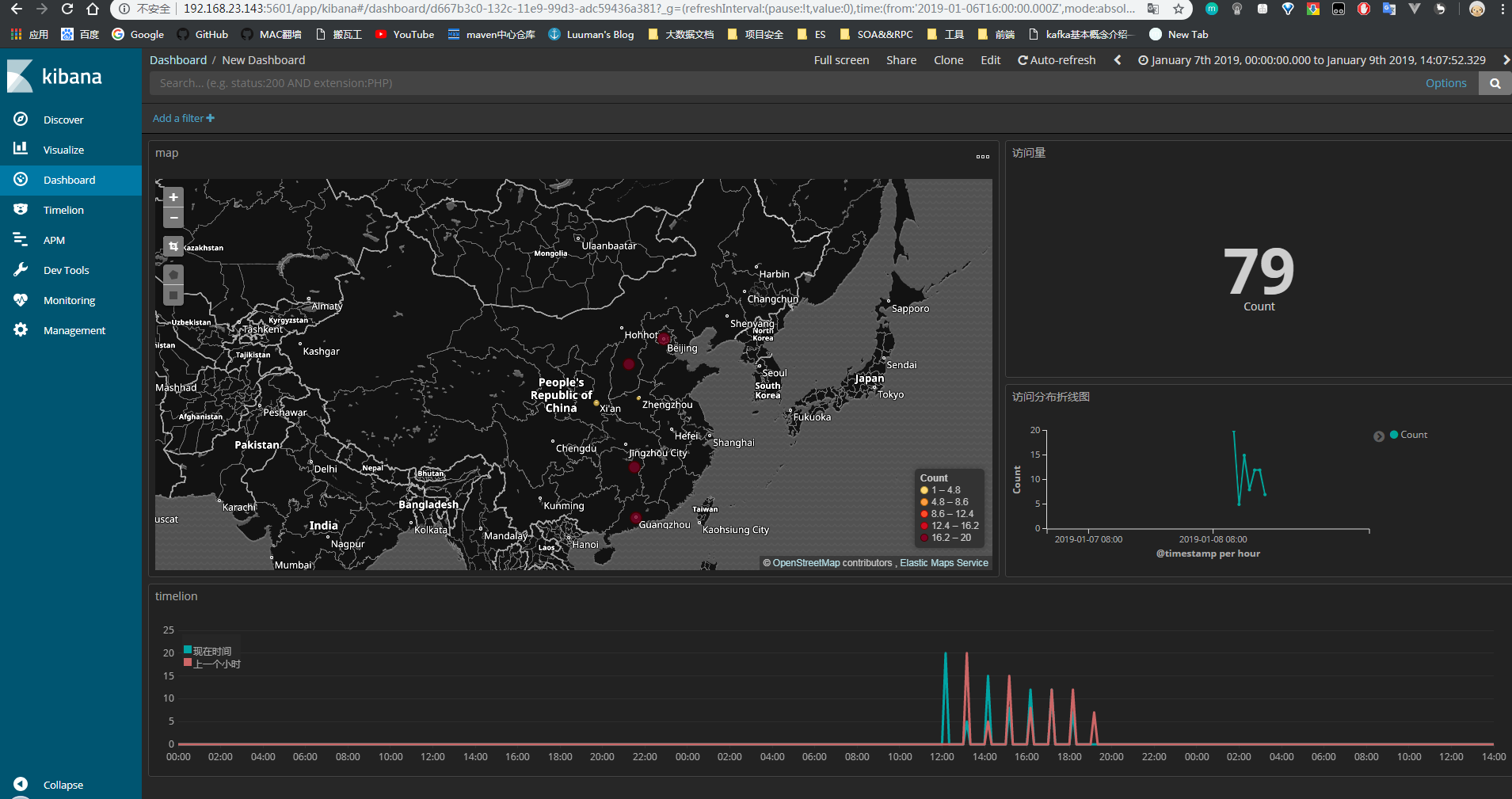Select the Dashboard sidebar item

(70, 180)
